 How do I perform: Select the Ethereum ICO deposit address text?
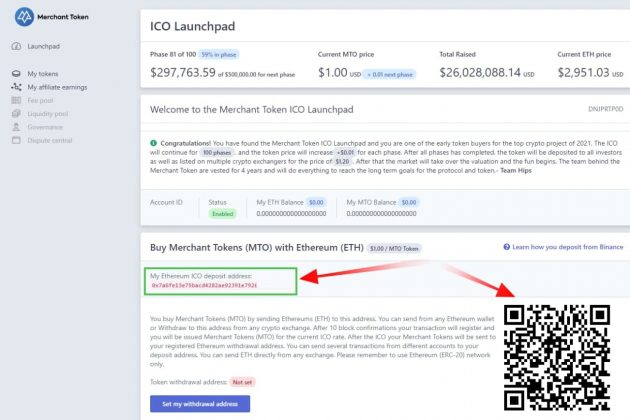(204, 285)
